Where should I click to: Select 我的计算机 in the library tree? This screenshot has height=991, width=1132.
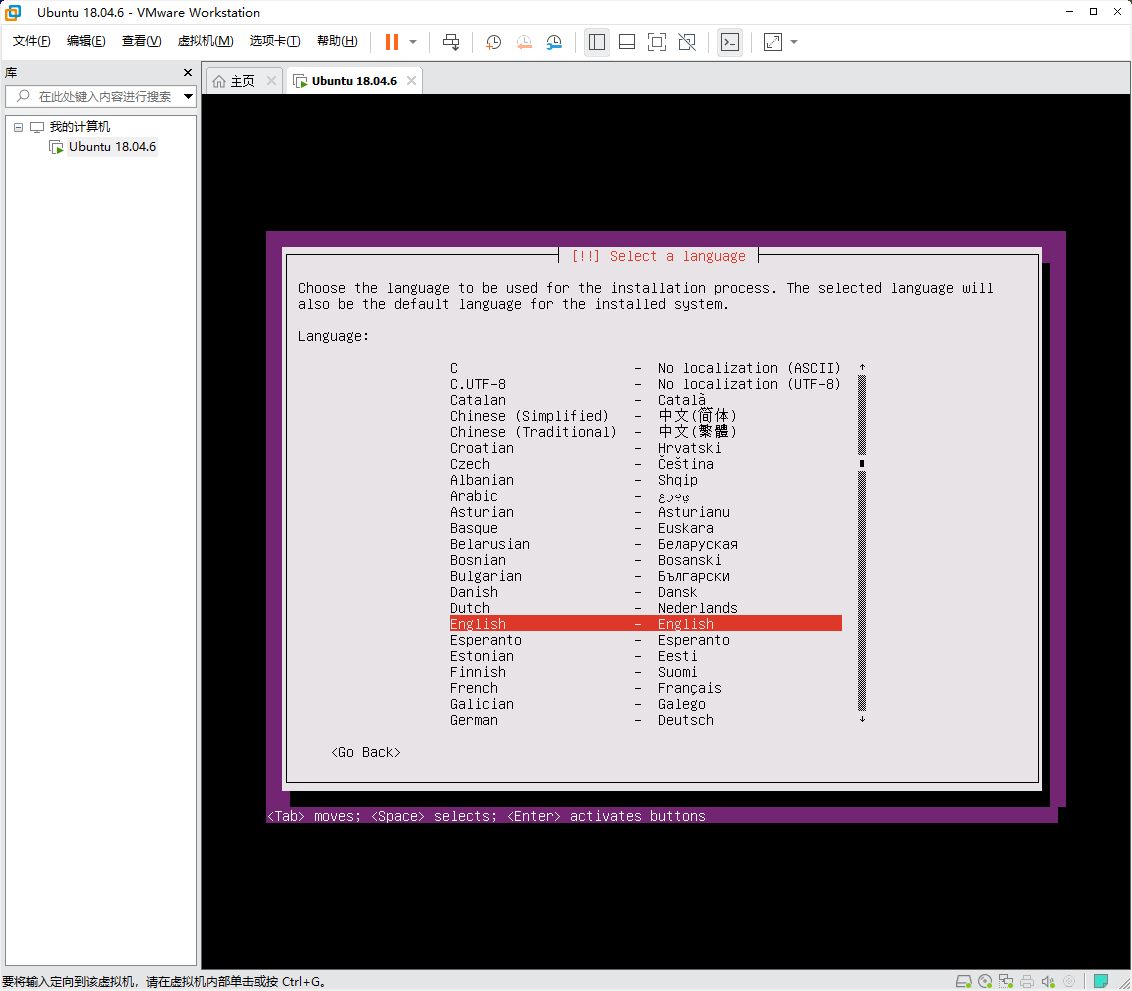click(79, 127)
